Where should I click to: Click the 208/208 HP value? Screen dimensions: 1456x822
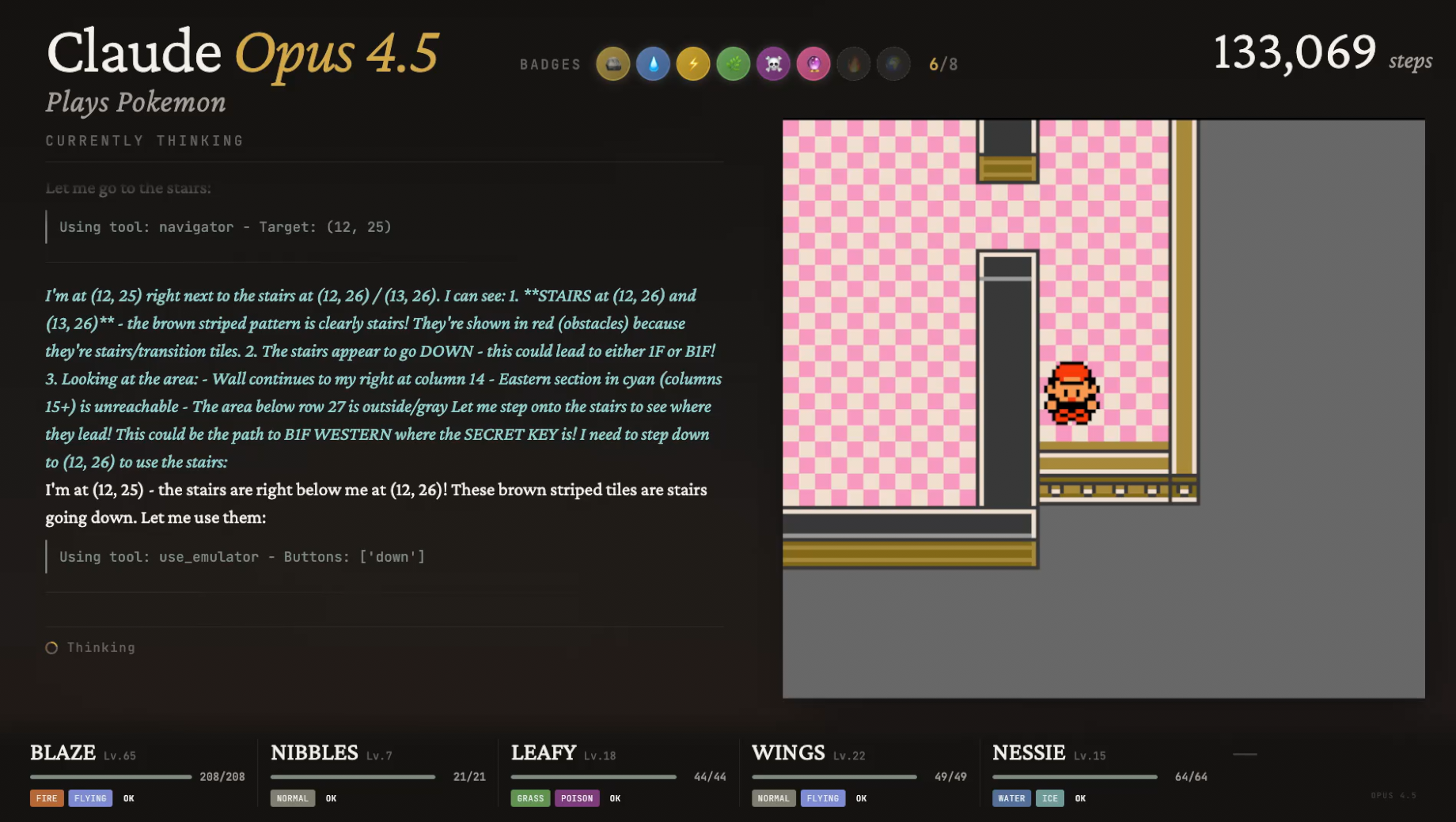click(x=222, y=777)
